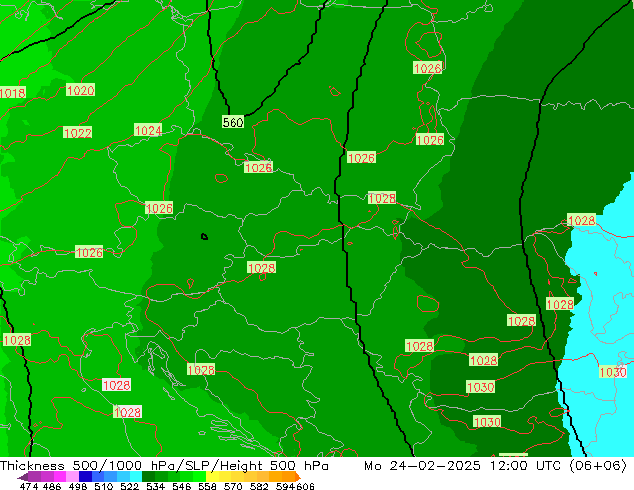Click the orange arrow tip of the legend
634x490 pixels.
click(298, 477)
